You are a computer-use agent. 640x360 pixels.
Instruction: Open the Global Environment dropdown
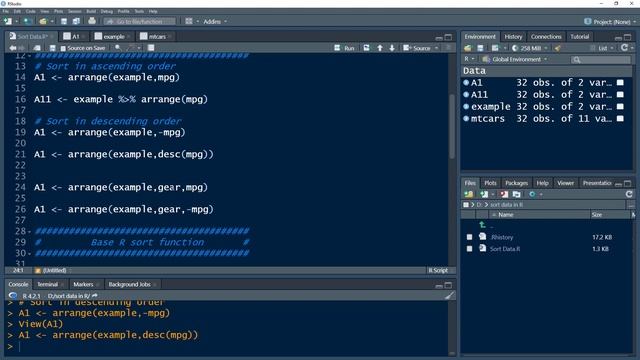(x=514, y=60)
